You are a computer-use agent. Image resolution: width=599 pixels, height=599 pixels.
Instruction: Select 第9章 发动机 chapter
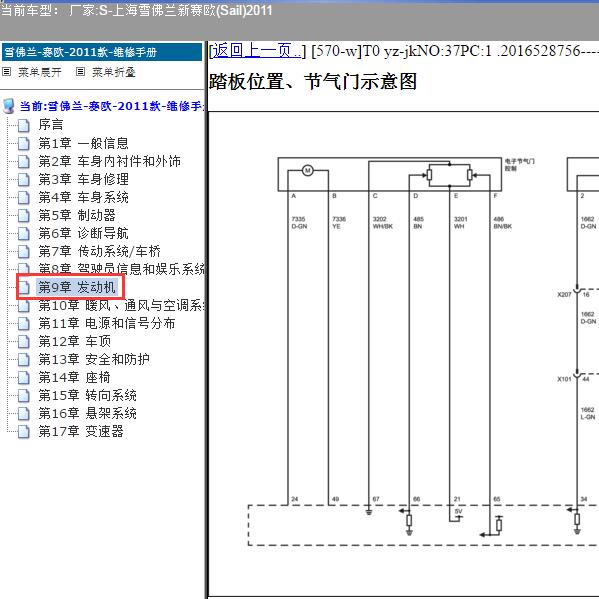[77, 287]
